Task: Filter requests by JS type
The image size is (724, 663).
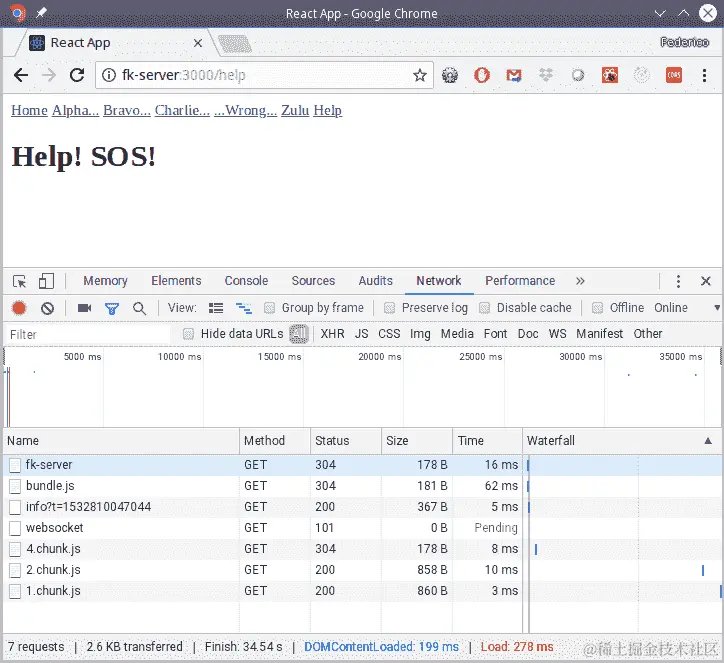Action: (362, 334)
